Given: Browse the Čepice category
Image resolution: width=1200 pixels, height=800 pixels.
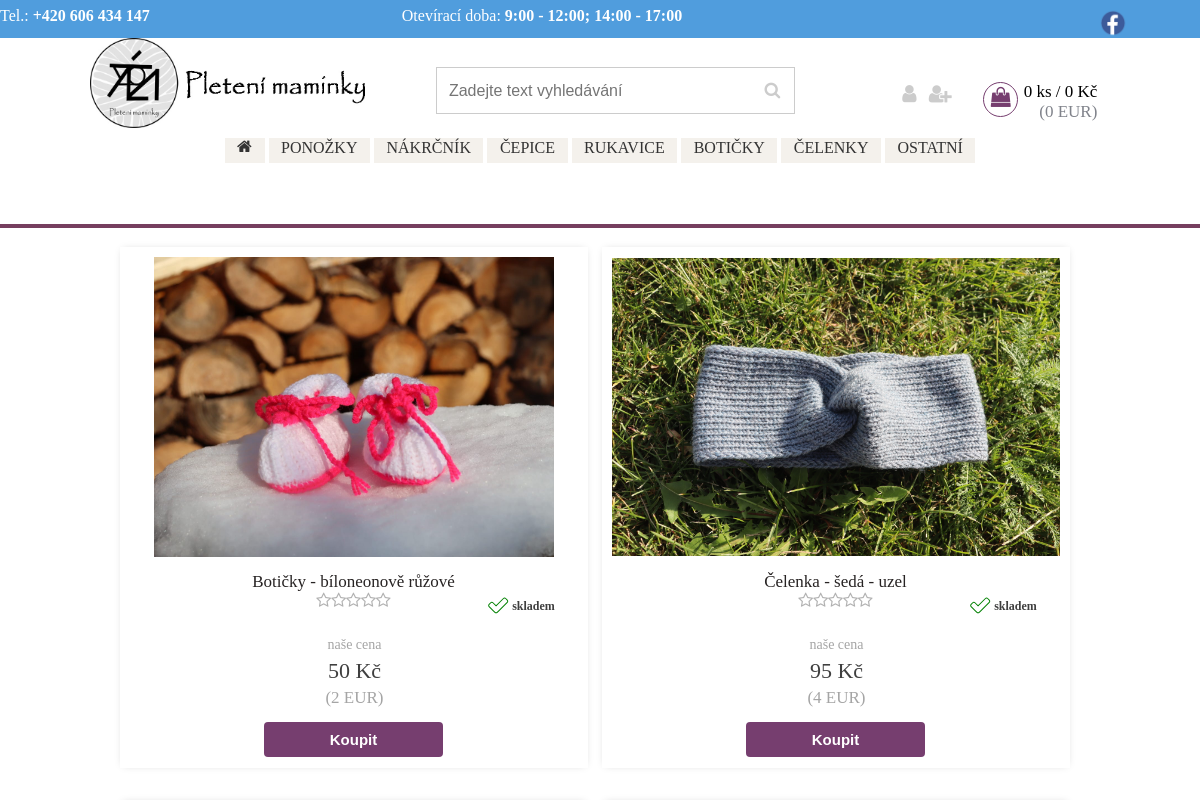Looking at the screenshot, I should (x=527, y=148).
